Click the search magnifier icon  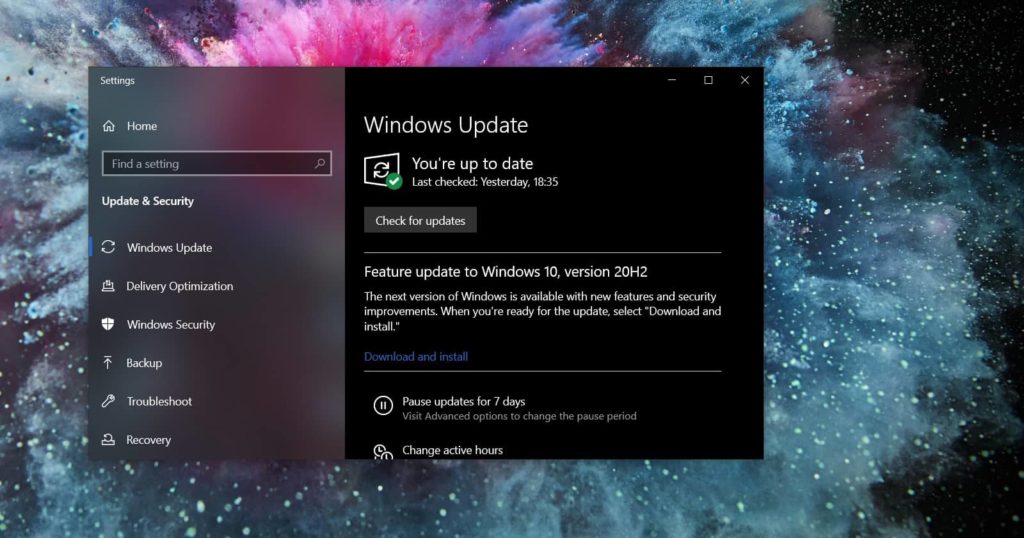(x=320, y=163)
